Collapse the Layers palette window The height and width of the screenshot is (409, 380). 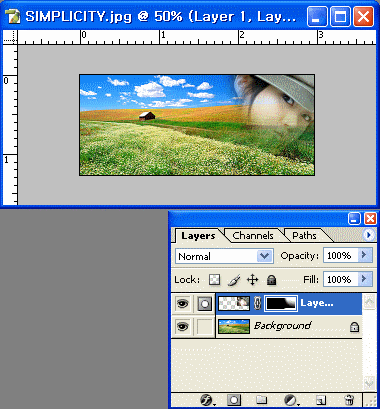(354, 219)
